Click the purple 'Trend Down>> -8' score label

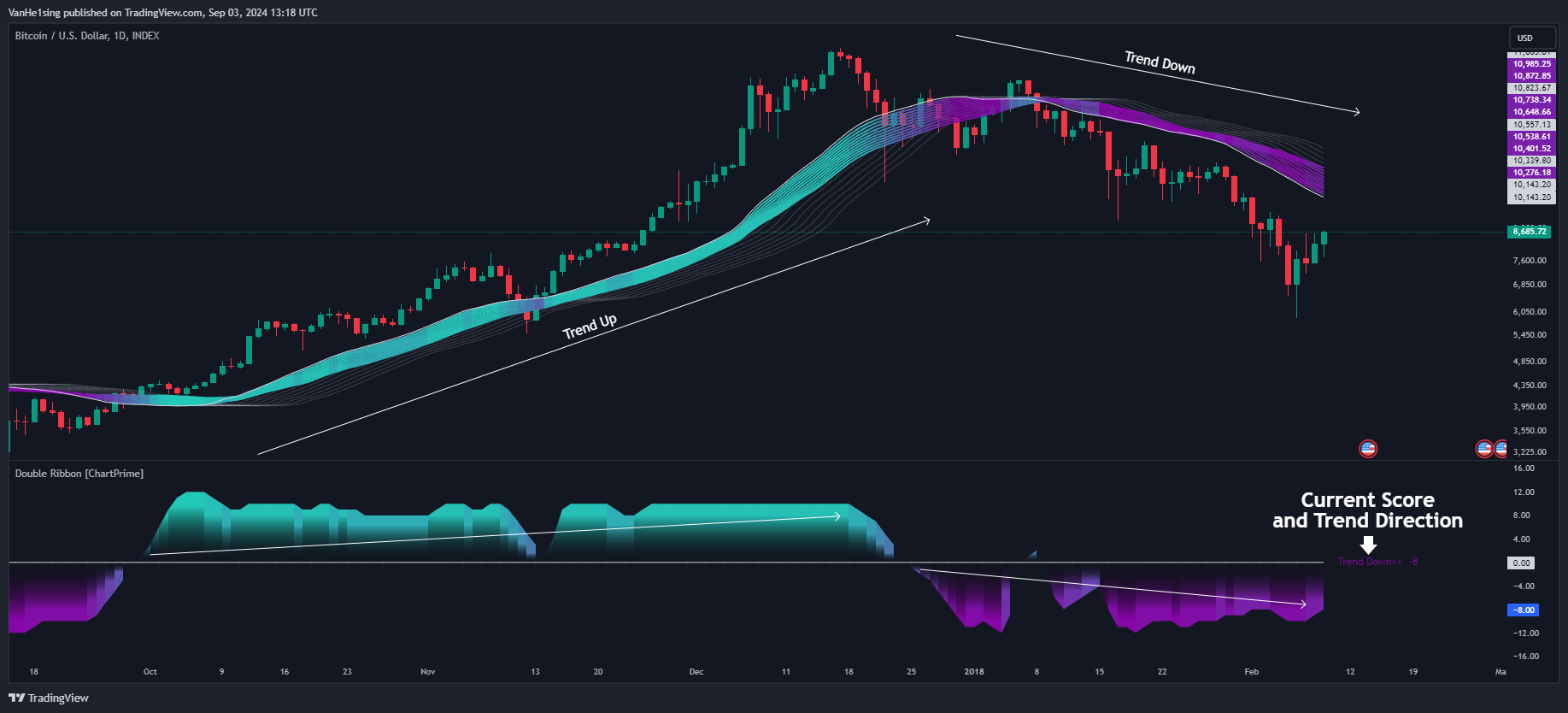pos(1377,562)
